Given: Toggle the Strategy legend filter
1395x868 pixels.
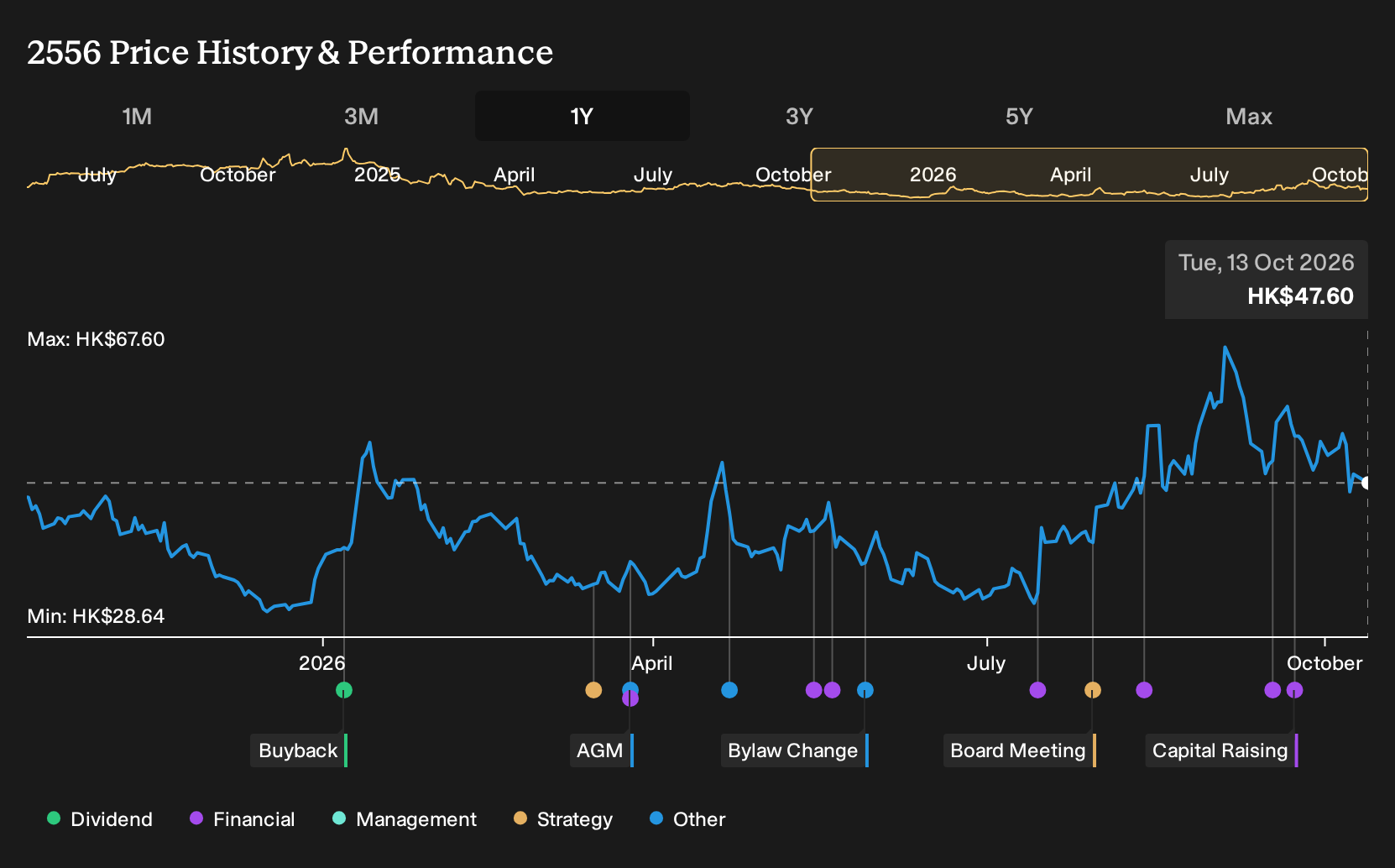Looking at the screenshot, I should click(x=563, y=819).
